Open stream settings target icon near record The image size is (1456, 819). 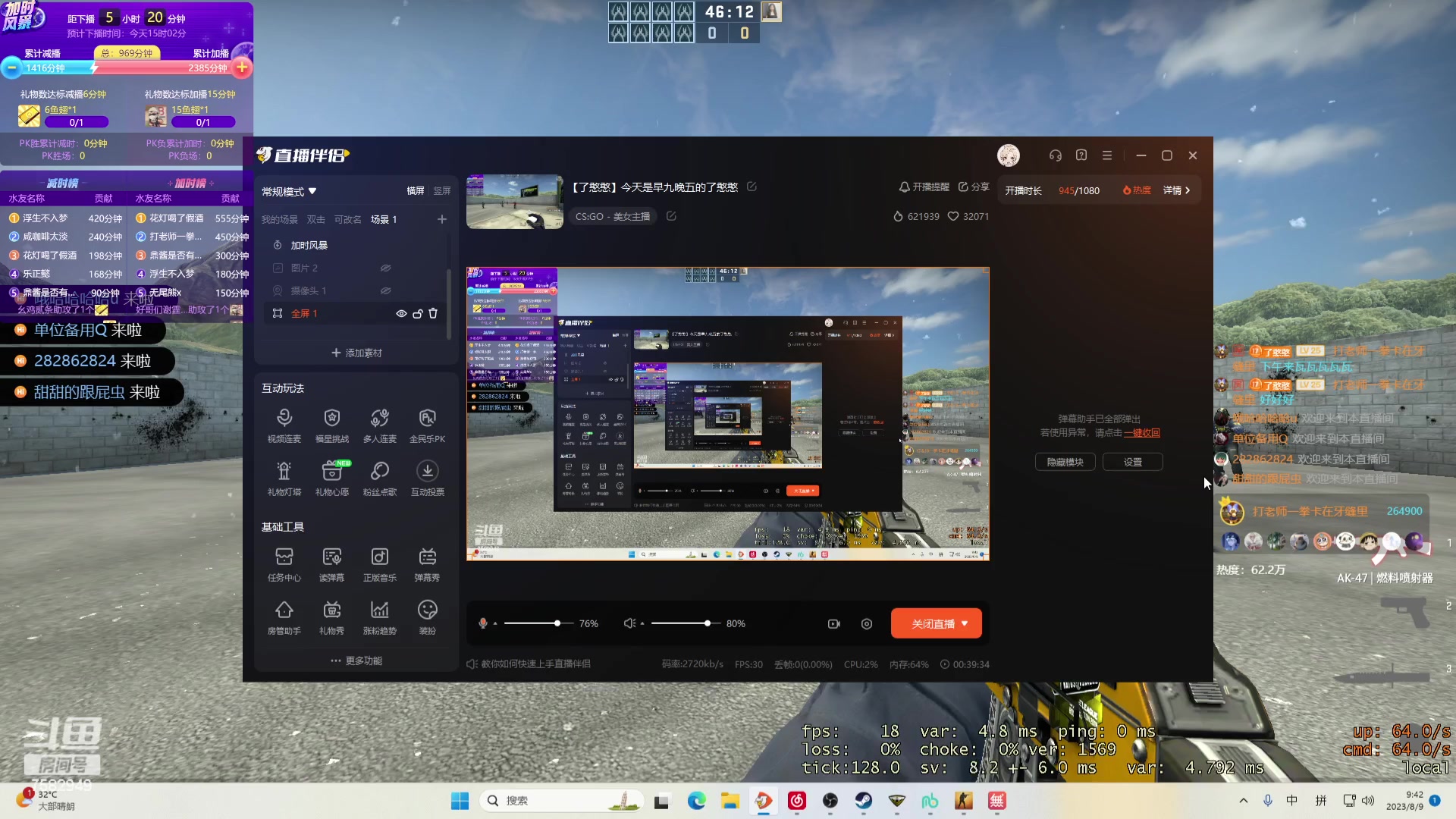point(867,623)
